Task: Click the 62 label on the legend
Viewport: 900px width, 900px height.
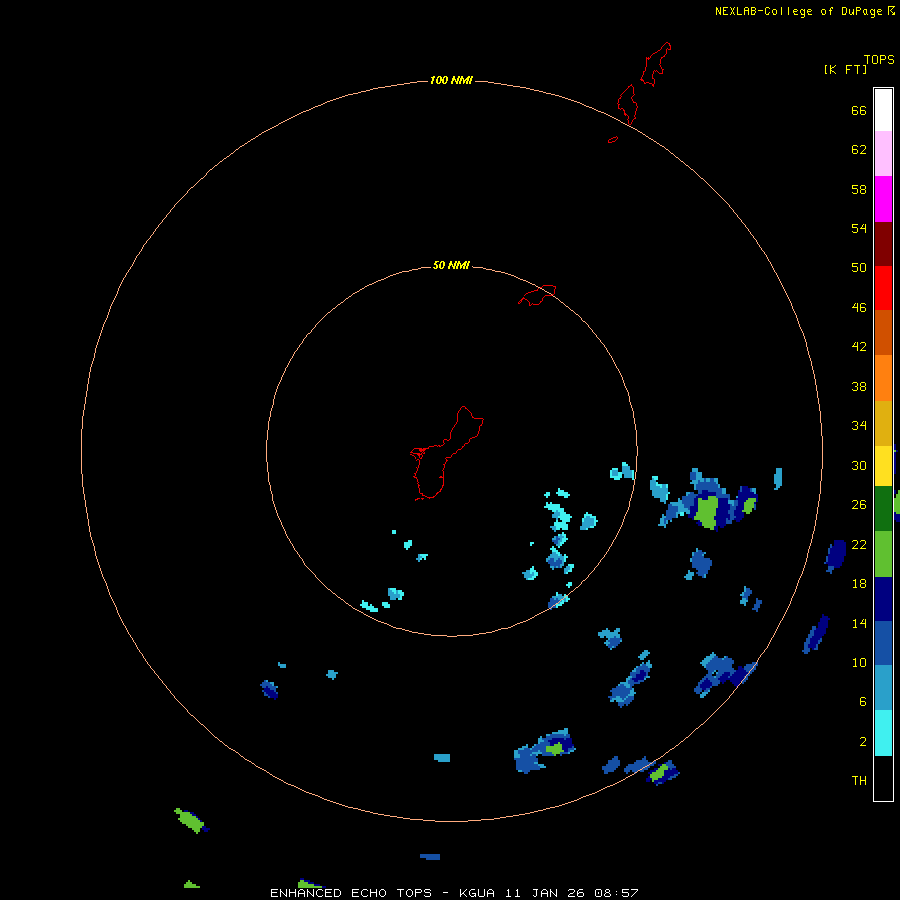Action: click(x=859, y=149)
